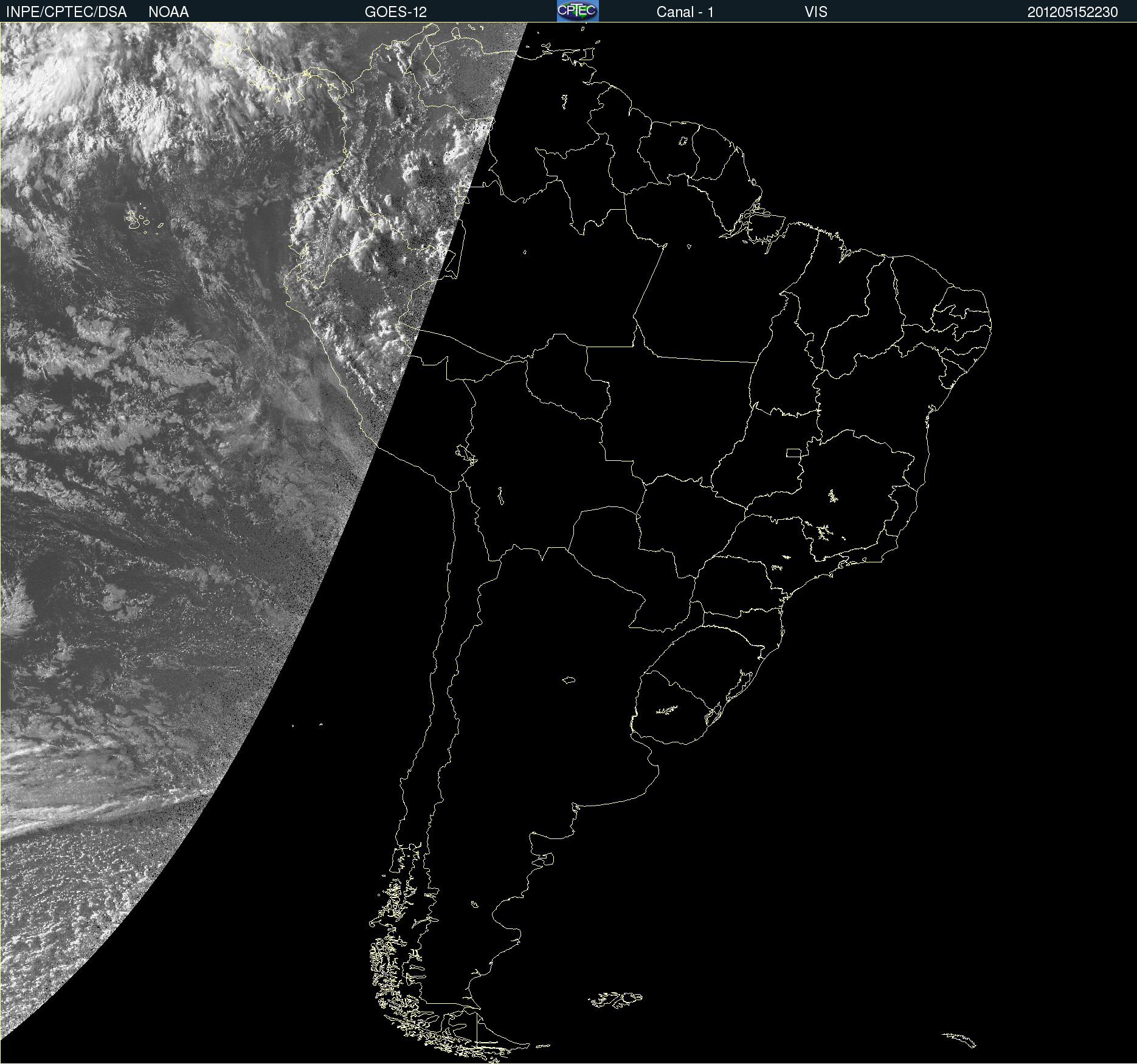Click the 201205152230 timestamp
Viewport: 1137px width, 1064px height.
click(x=1073, y=12)
